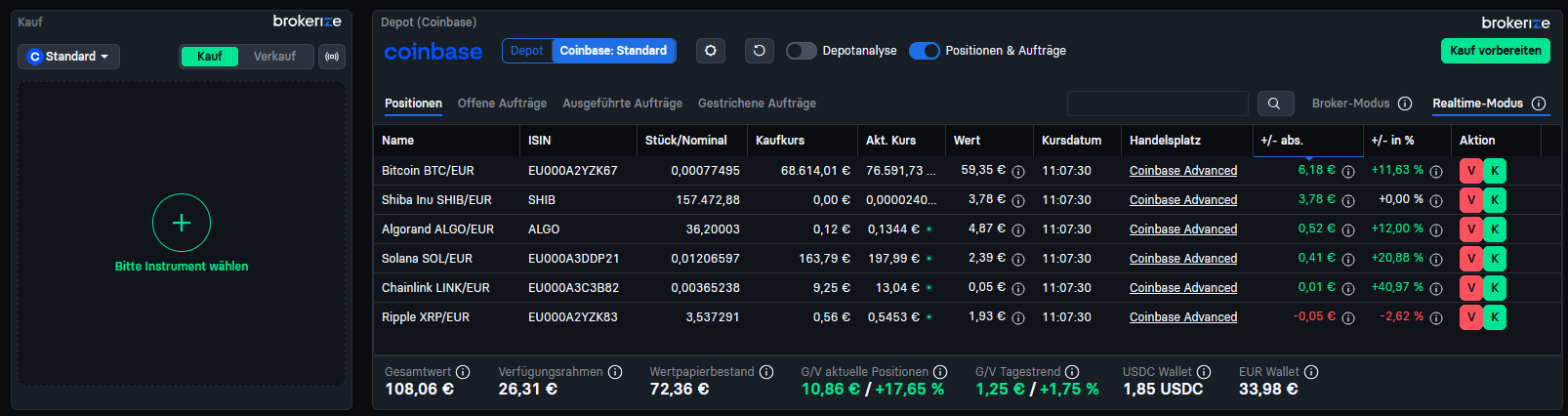Image resolution: width=1568 pixels, height=416 pixels.
Task: Open the depot settings gear icon
Action: coord(711,51)
